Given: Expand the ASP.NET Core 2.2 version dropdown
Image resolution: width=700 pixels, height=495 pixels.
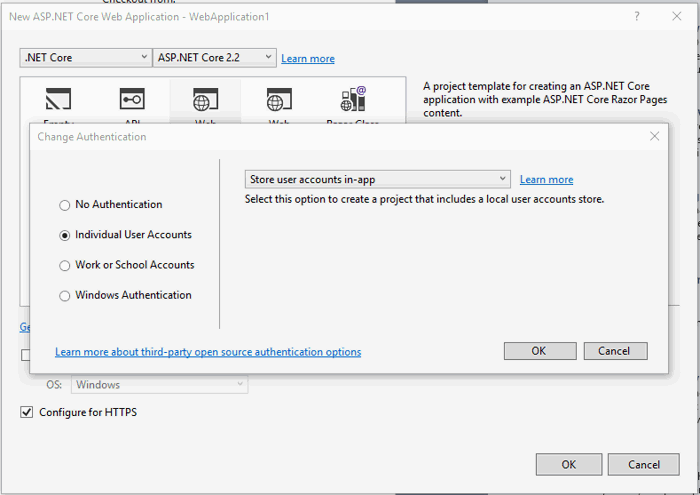Looking at the screenshot, I should (x=214, y=58).
